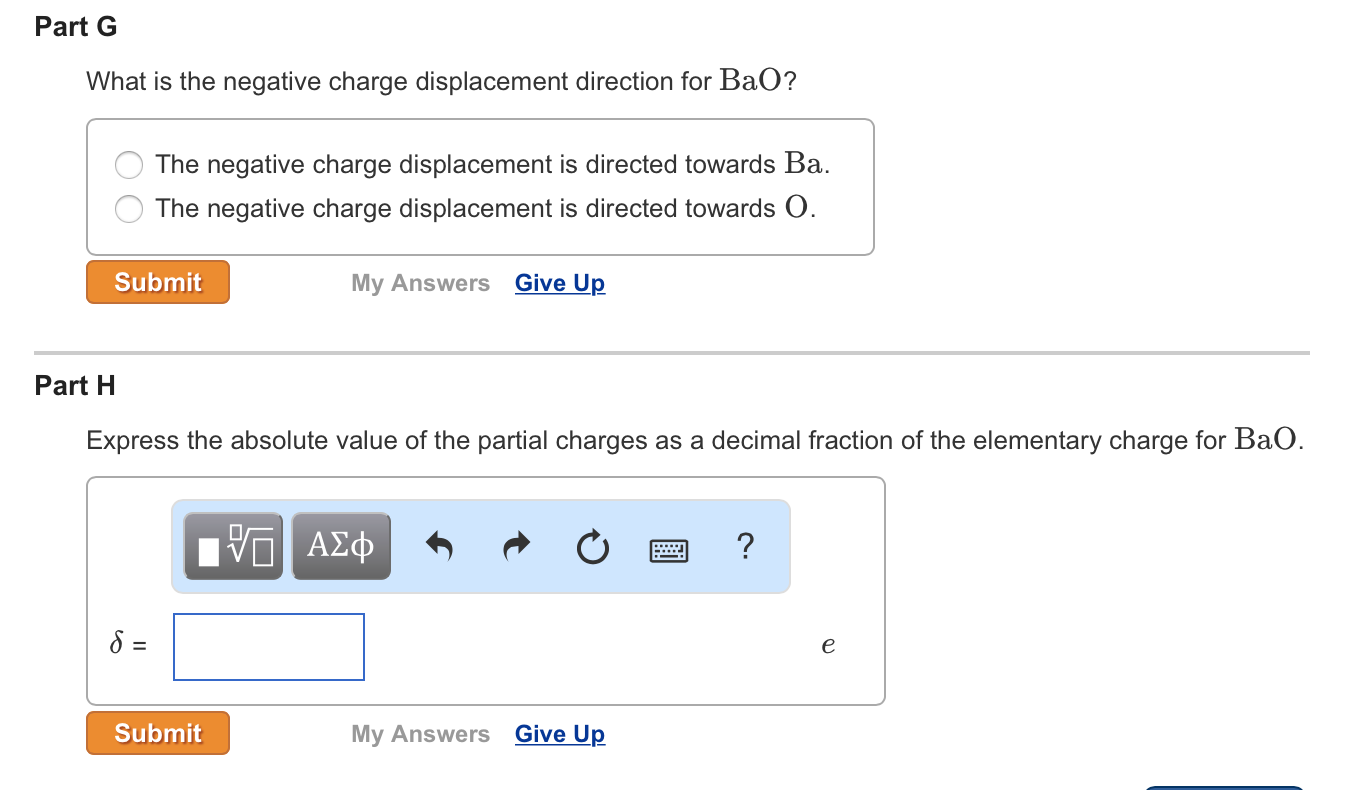The height and width of the screenshot is (790, 1360).
Task: View My Answers for Part G
Action: (420, 283)
